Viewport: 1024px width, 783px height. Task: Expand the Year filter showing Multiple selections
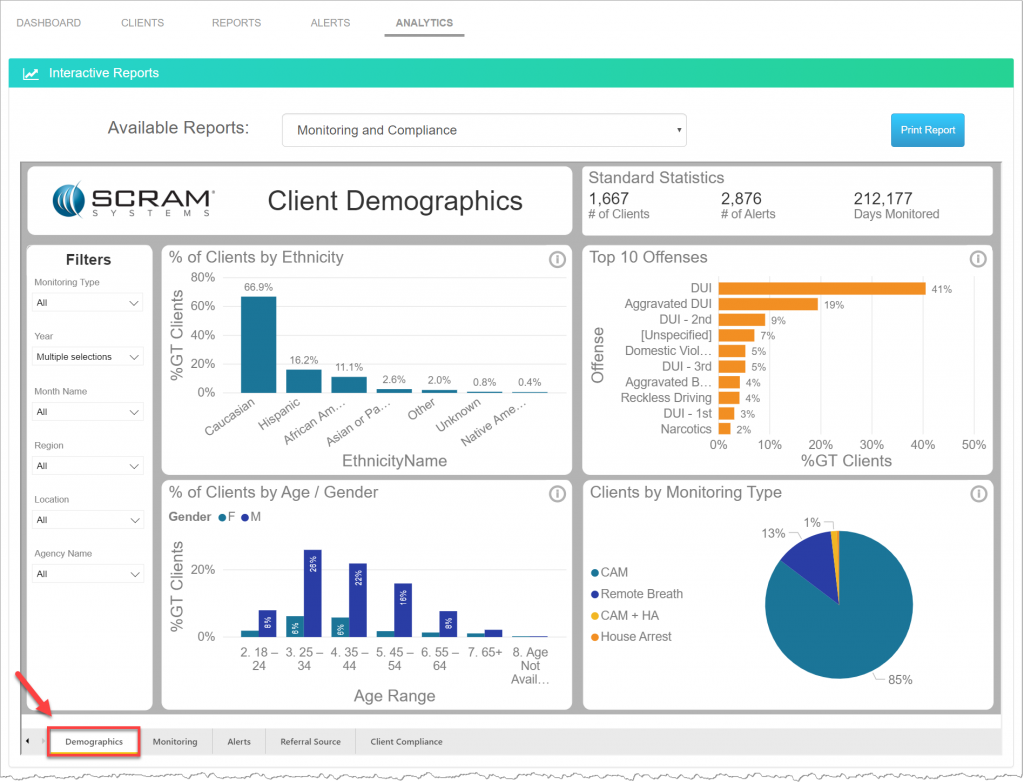click(x=87, y=356)
